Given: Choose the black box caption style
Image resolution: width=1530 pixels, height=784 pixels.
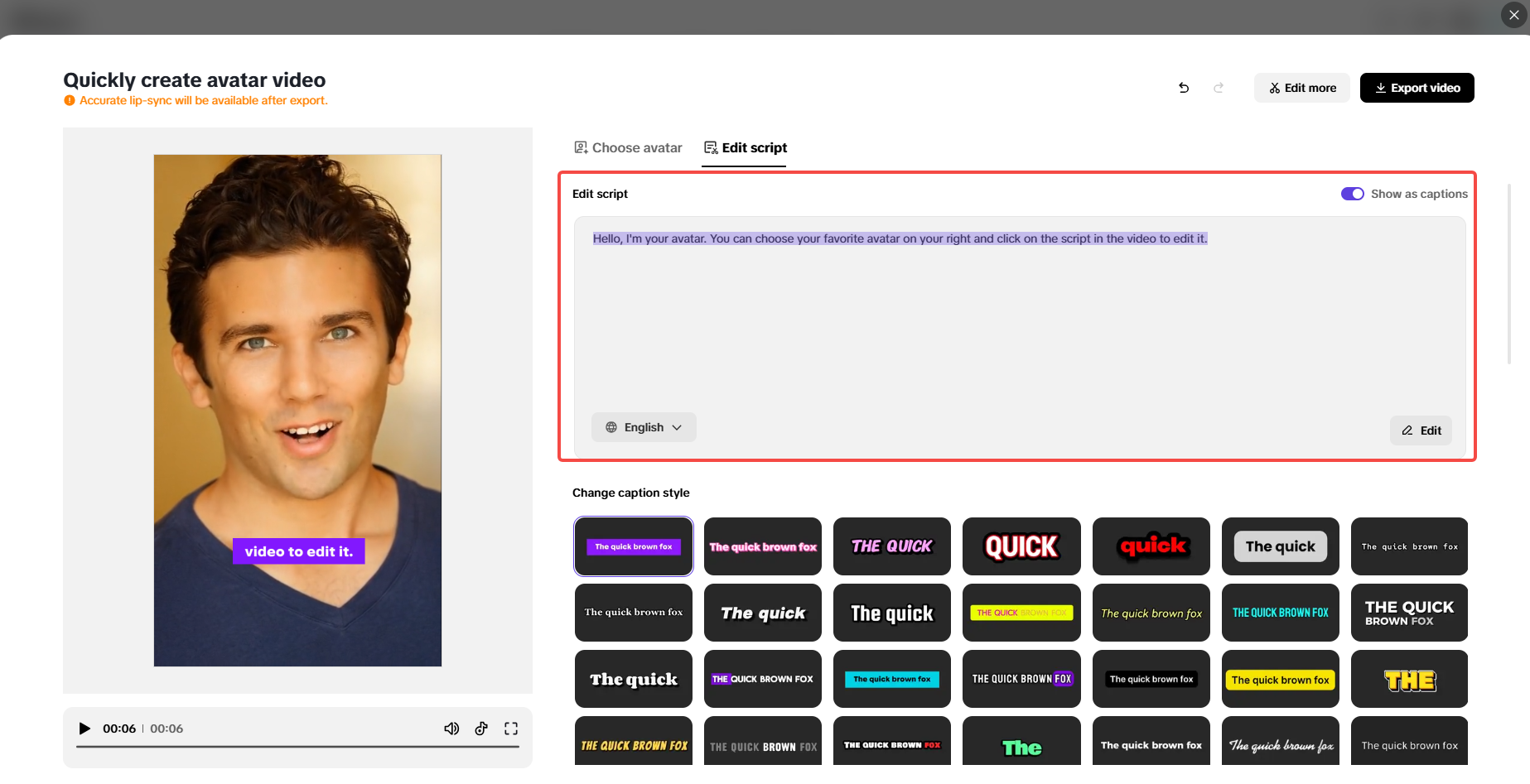Looking at the screenshot, I should [1151, 679].
